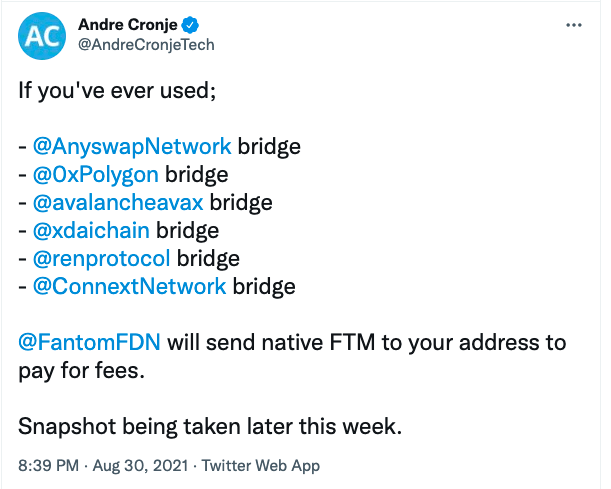The image size is (611, 489).
Task: Click "bridge" after the @AnyswapNetwork mention
Action: point(267,146)
